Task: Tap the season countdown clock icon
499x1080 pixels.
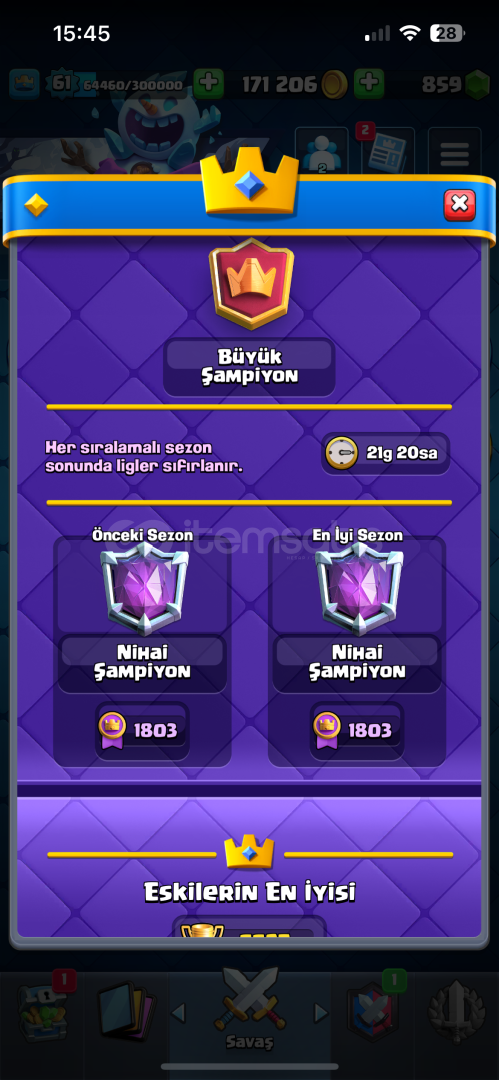Action: [x=342, y=453]
